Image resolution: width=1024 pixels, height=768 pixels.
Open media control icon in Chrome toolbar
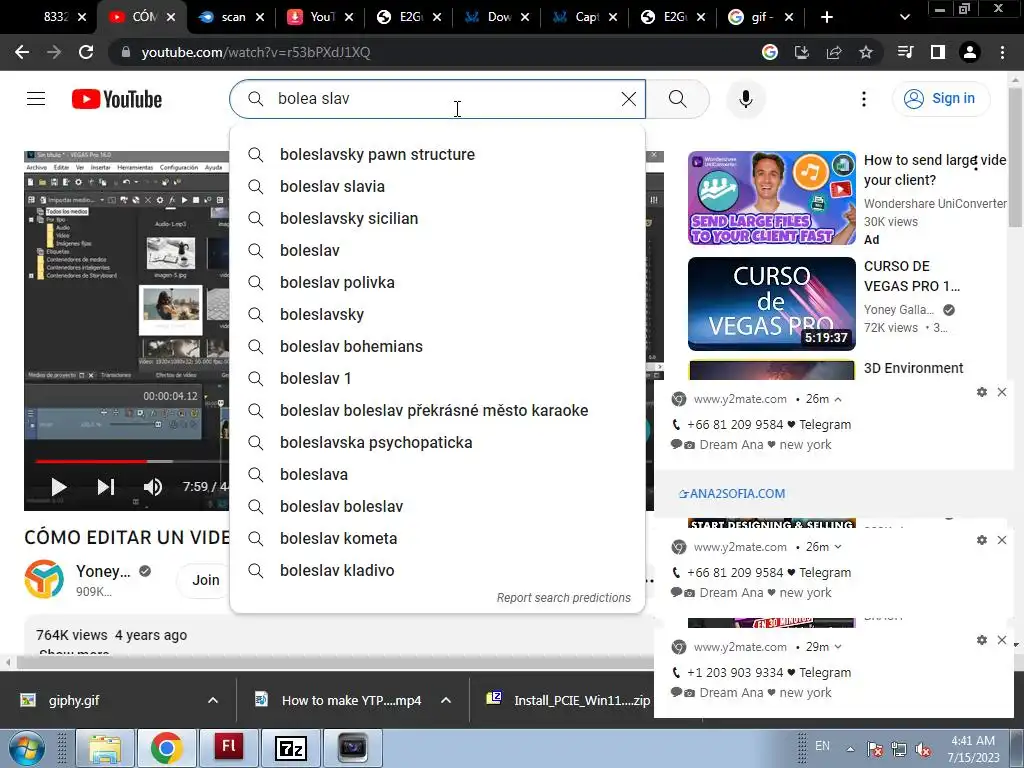[x=905, y=52]
